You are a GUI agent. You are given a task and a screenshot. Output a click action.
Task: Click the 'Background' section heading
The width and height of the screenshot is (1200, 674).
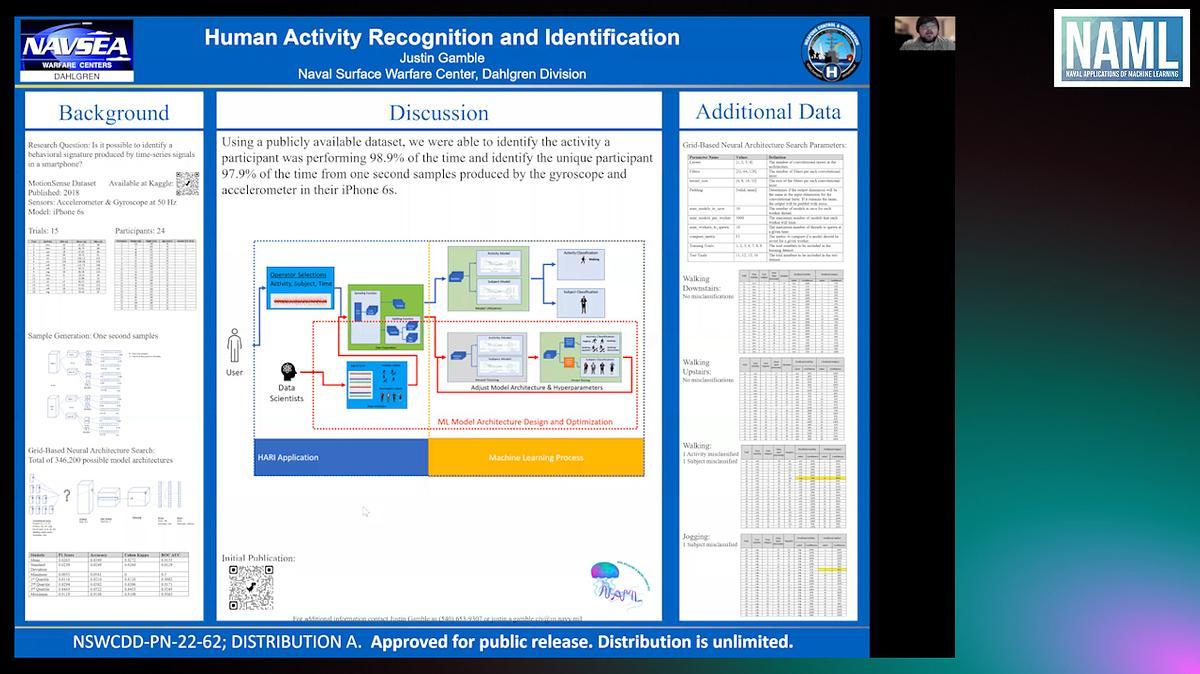point(114,112)
